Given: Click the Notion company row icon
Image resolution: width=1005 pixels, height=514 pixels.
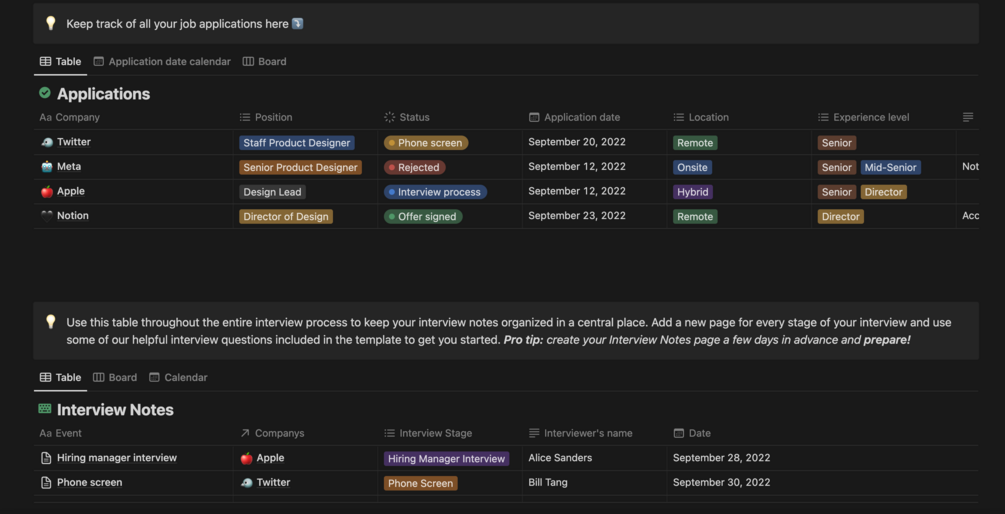Looking at the screenshot, I should [47, 216].
